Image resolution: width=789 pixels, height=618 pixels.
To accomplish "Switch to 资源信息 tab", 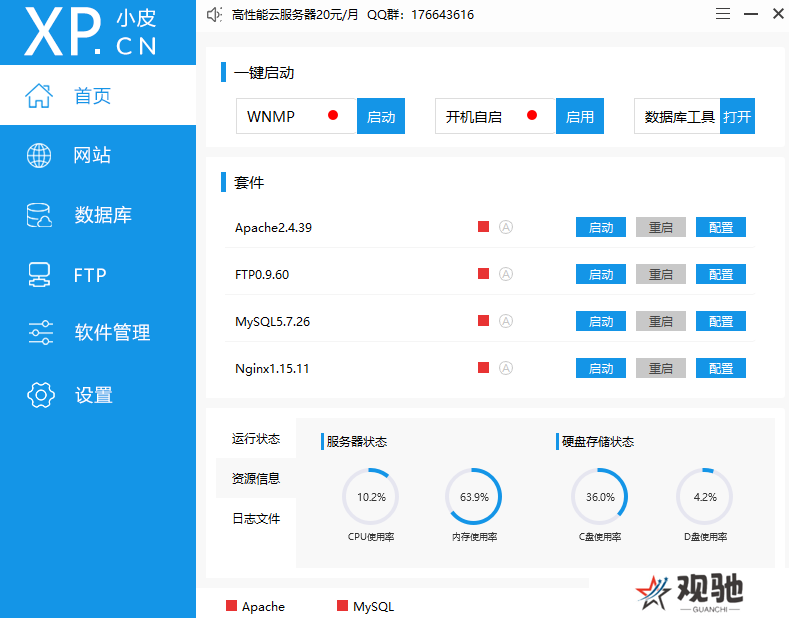I will tap(256, 478).
